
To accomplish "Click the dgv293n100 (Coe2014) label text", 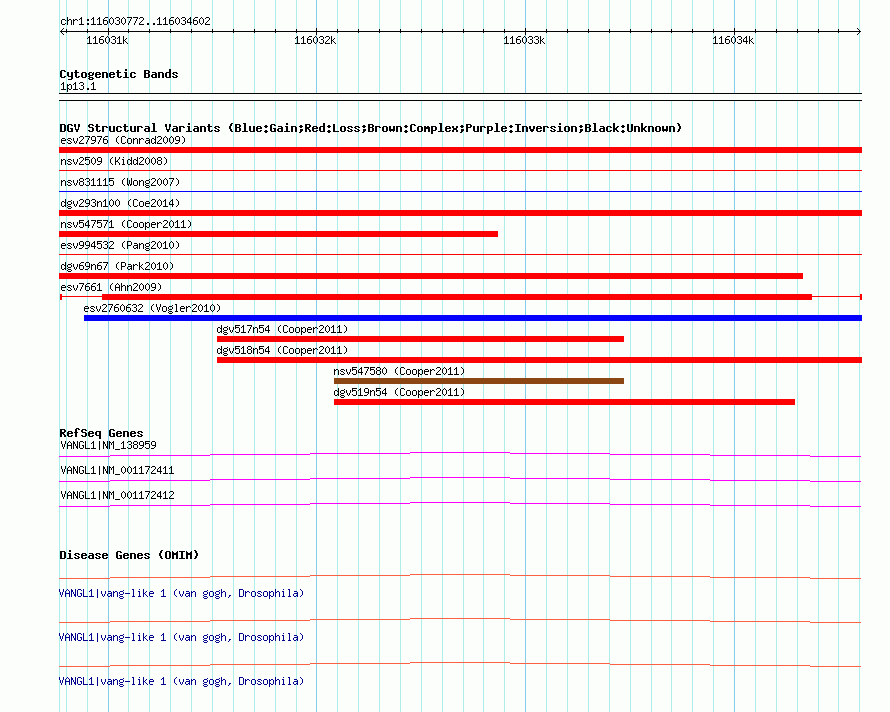I will [120, 203].
